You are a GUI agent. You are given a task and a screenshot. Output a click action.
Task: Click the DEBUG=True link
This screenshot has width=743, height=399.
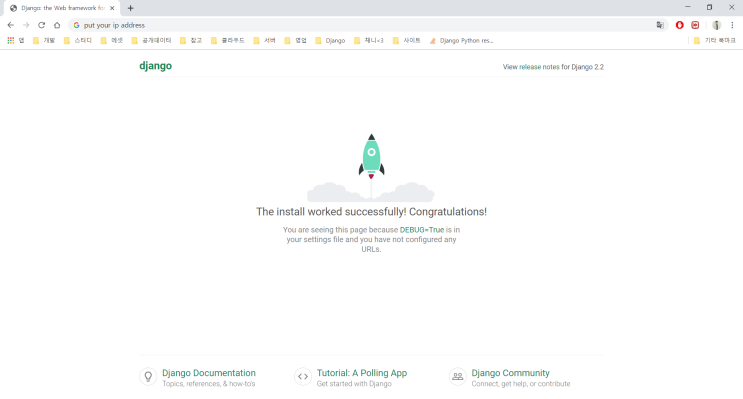(422, 230)
